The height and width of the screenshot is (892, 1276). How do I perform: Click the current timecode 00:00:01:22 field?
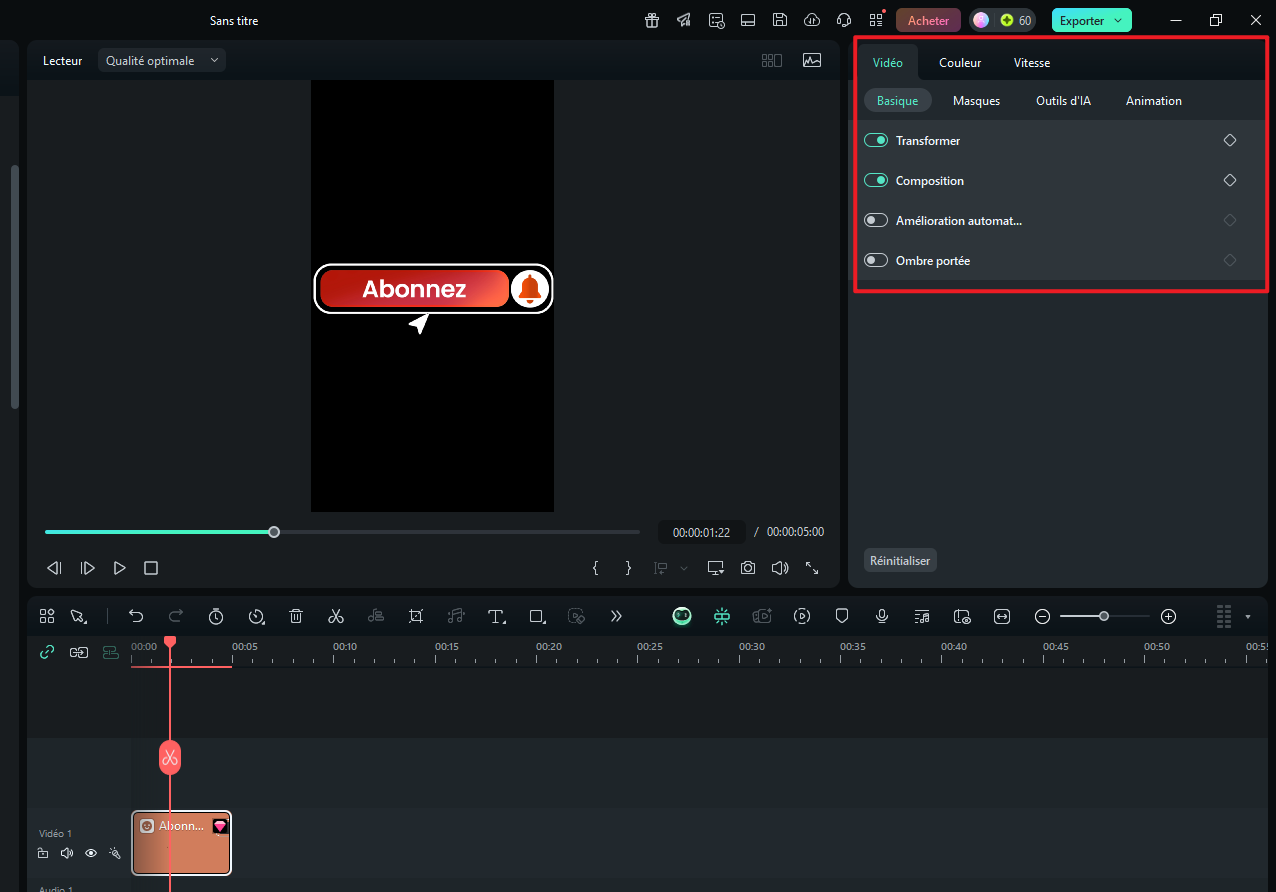[702, 532]
